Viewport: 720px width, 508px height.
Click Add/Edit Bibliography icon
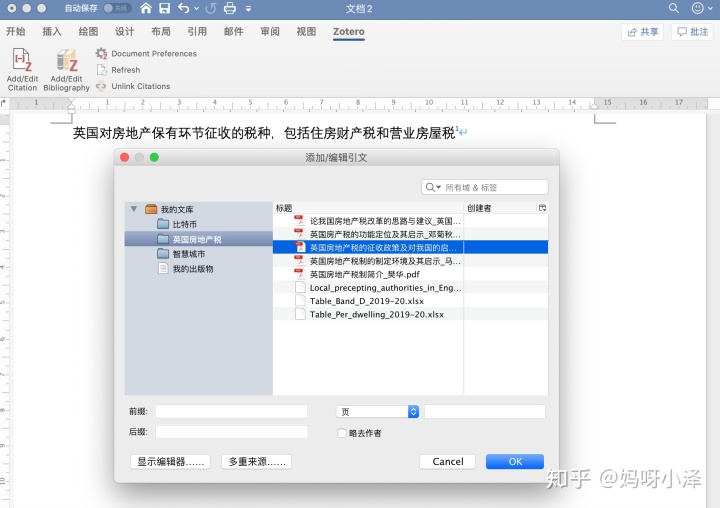(67, 60)
